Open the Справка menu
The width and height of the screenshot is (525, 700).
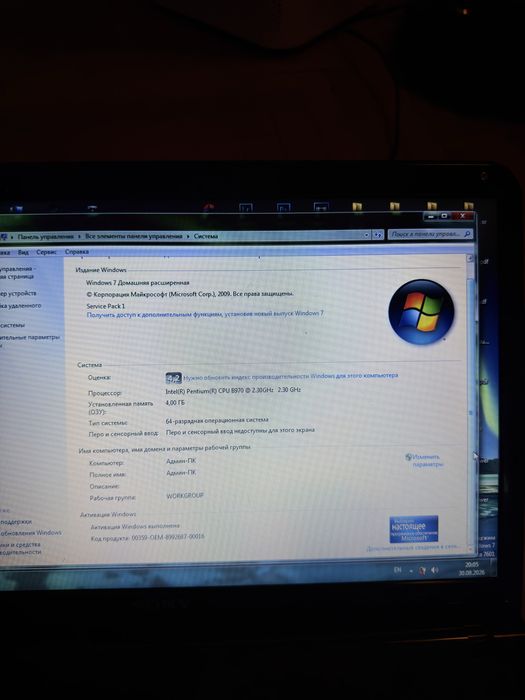(x=77, y=252)
